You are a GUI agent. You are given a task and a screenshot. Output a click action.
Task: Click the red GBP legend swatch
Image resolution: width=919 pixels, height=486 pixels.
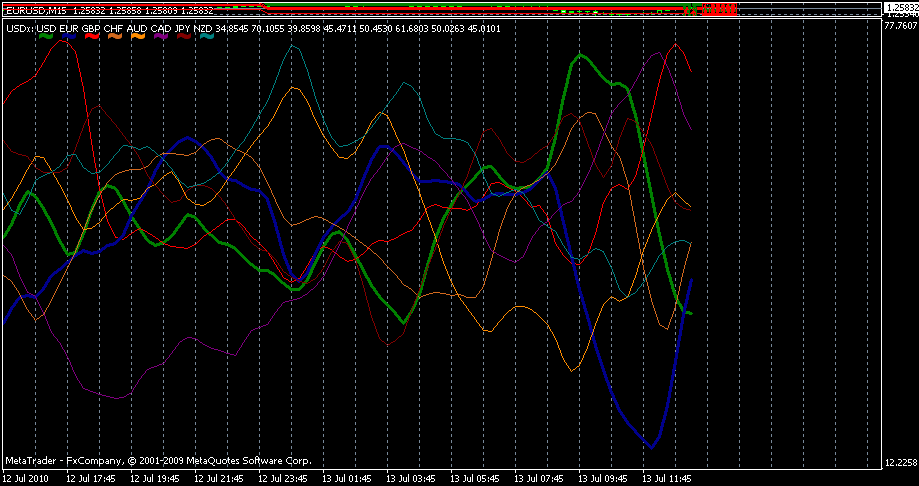pyautogui.click(x=93, y=36)
